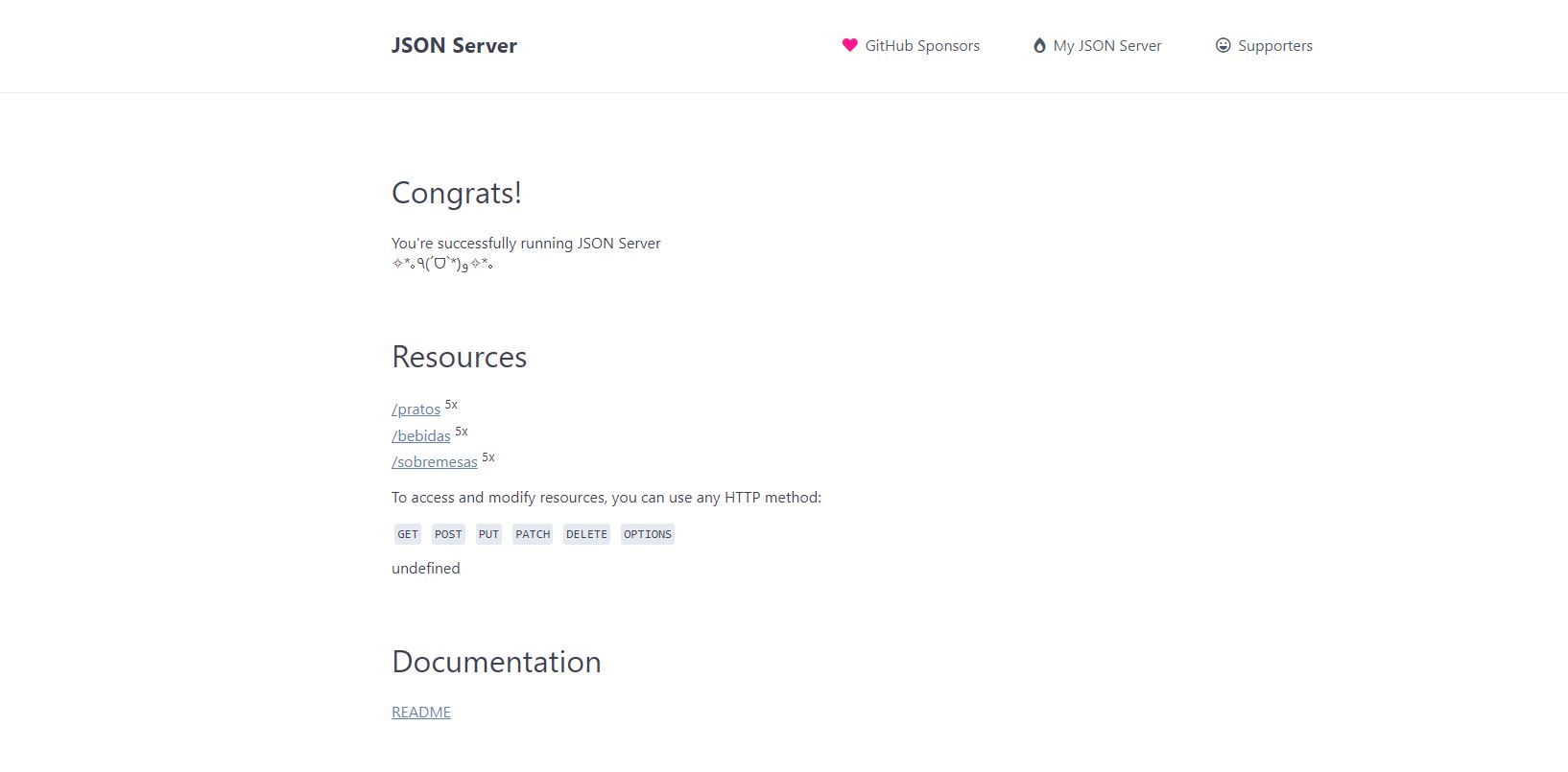The width and height of the screenshot is (1568, 772).
Task: Click the successfully running JSON Server text
Action: click(x=526, y=243)
